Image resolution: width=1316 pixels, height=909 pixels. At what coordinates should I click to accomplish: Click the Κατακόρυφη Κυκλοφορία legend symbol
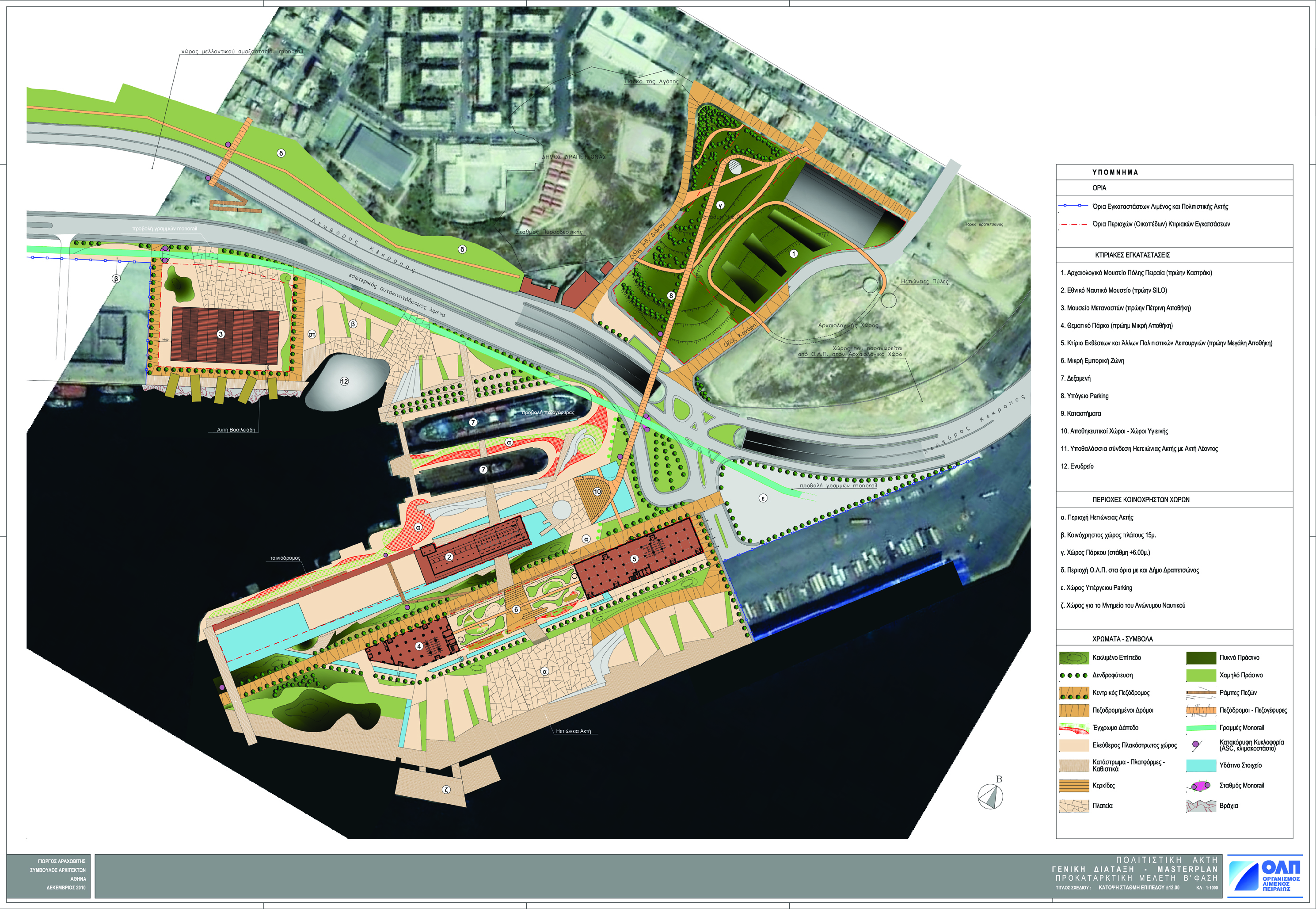(1197, 745)
